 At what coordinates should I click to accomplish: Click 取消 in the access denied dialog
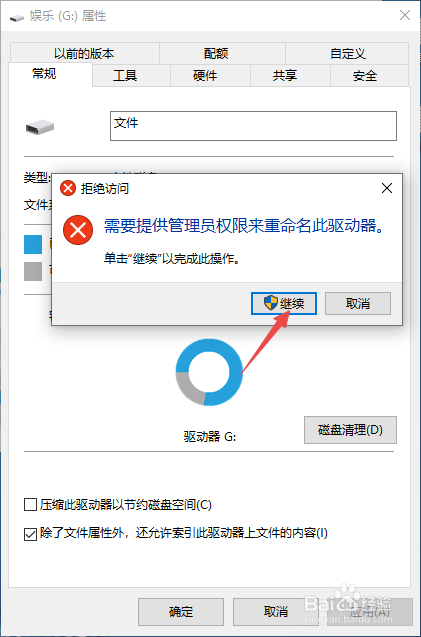click(x=358, y=303)
